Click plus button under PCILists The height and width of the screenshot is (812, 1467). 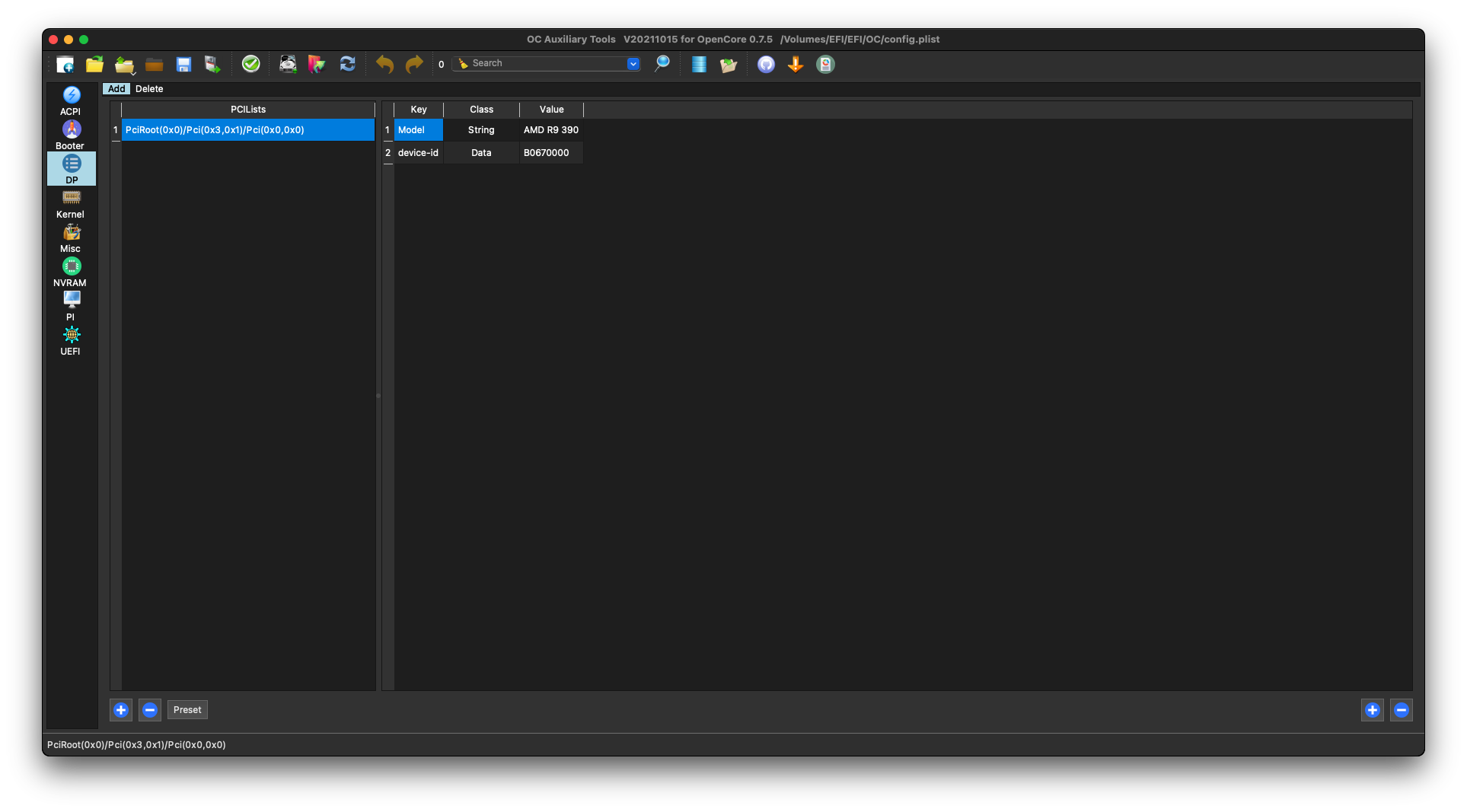point(121,710)
